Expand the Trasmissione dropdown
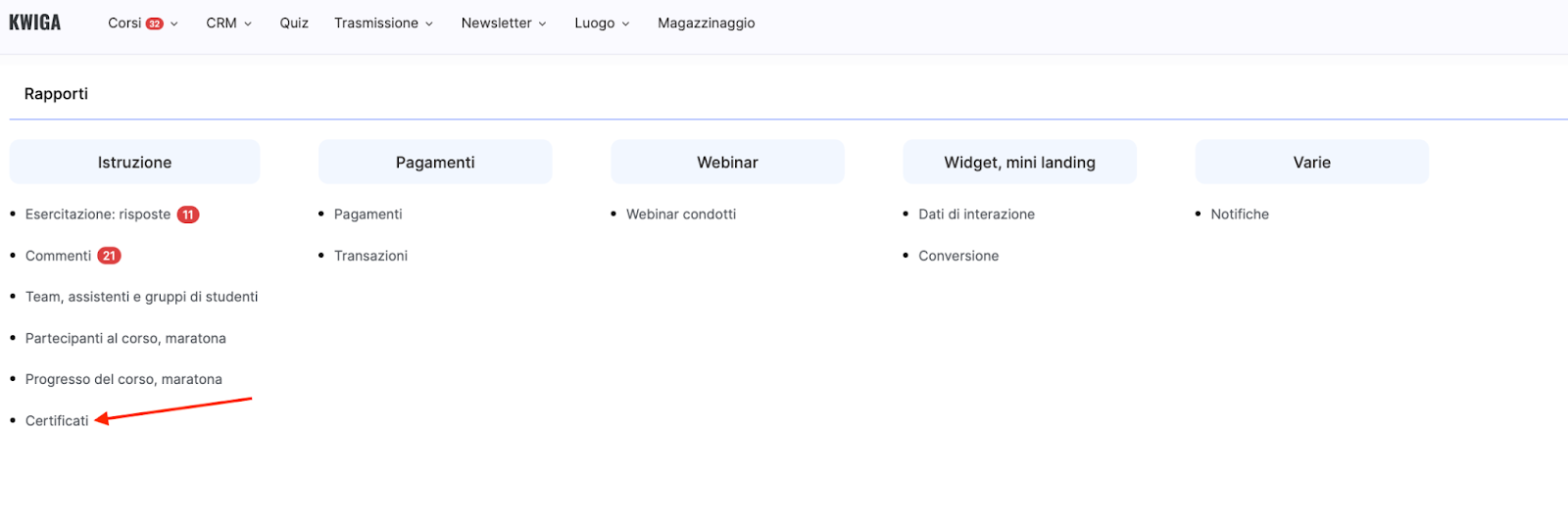 383,23
